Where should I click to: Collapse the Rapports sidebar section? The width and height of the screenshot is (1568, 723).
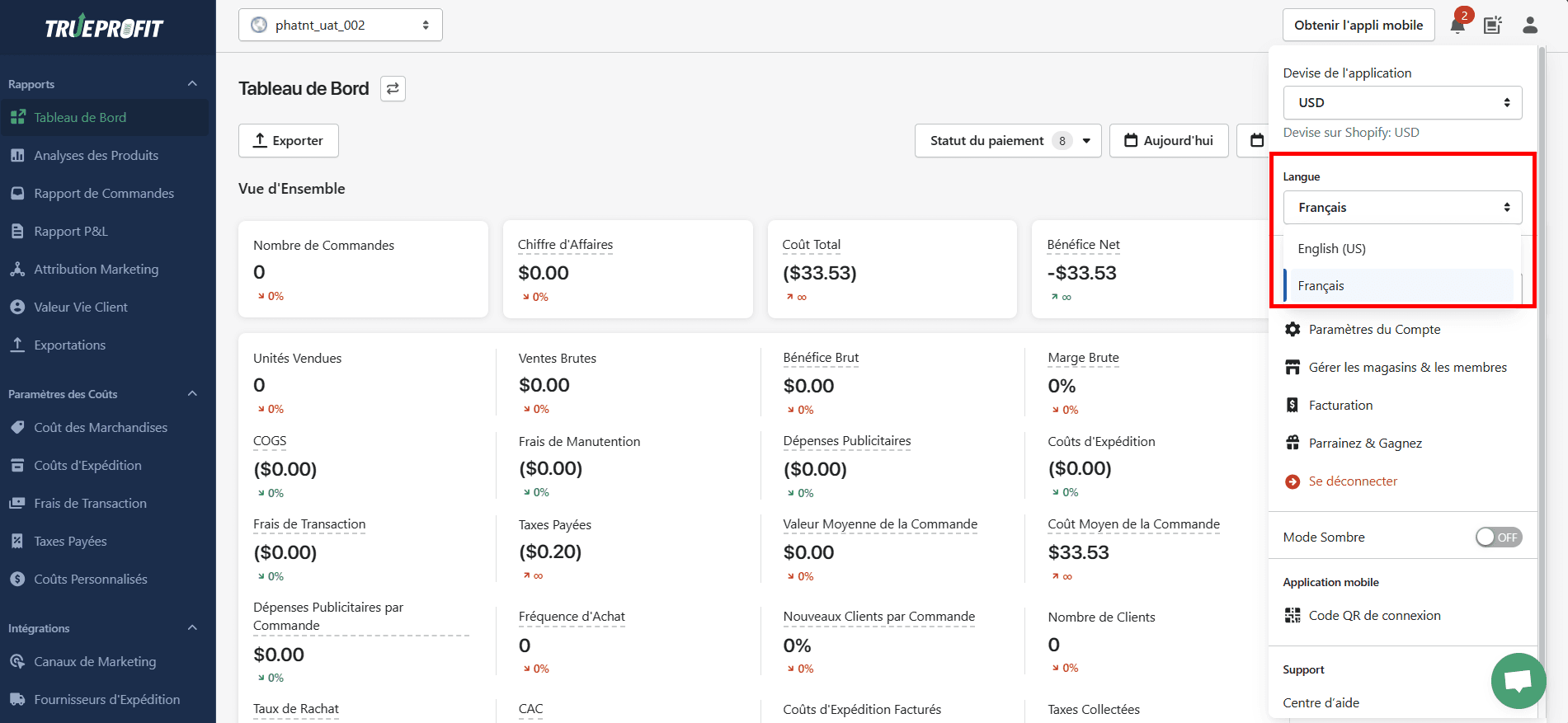(x=192, y=84)
